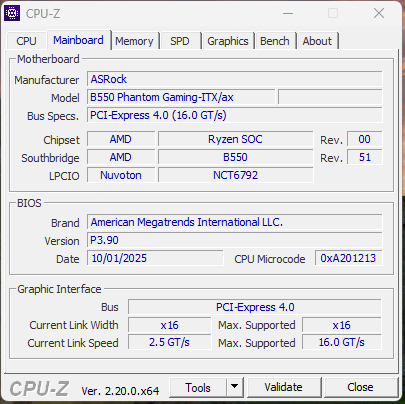Image resolution: width=405 pixels, height=404 pixels.
Task: Click the Close button at bottom
Action: point(360,387)
